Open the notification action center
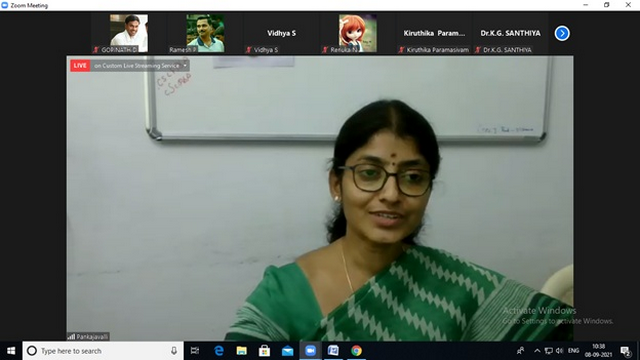The width and height of the screenshot is (640, 360). pyautogui.click(x=625, y=351)
